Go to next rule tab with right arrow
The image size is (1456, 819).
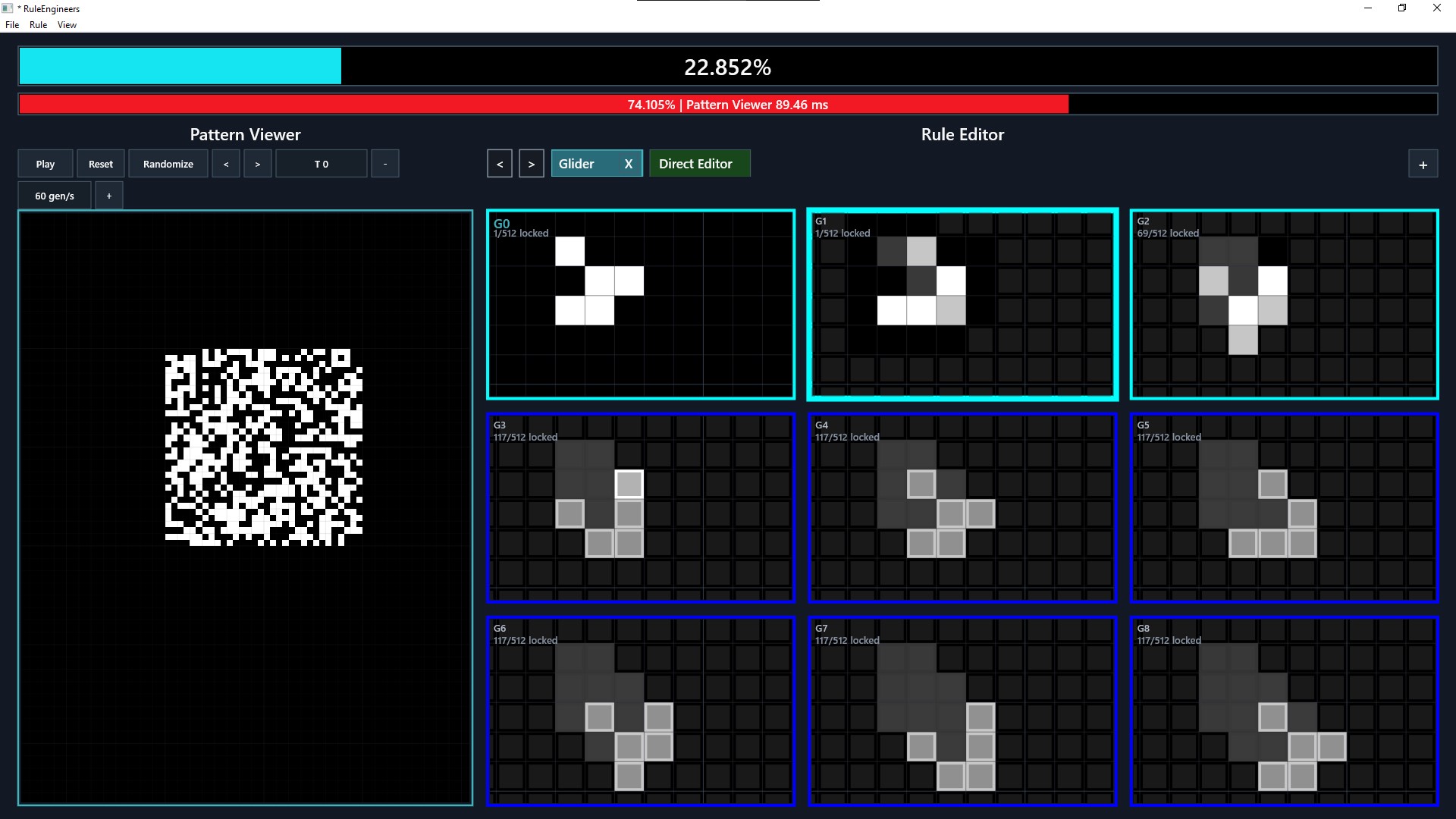click(532, 164)
